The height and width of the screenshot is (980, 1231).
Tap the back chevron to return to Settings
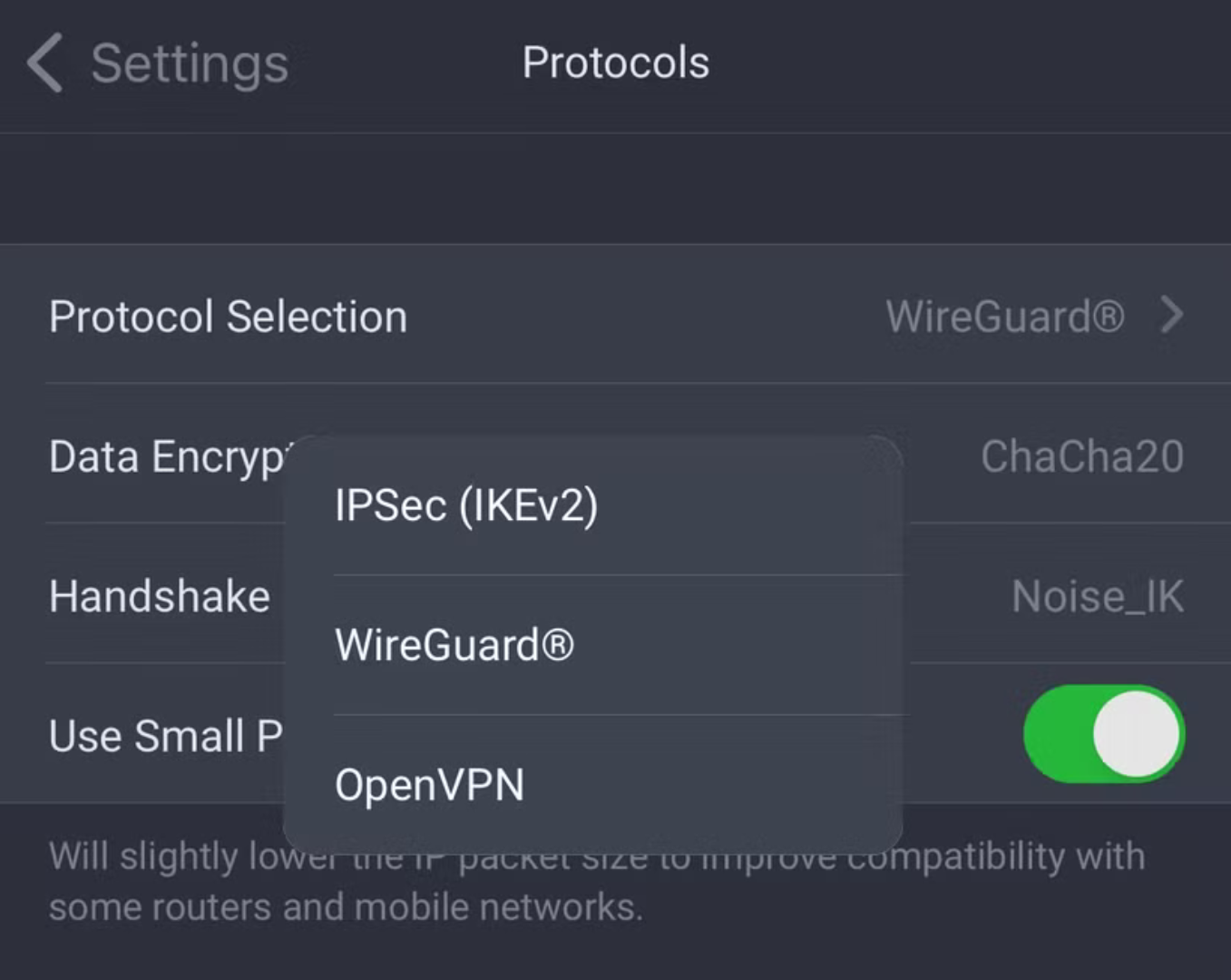pos(43,64)
